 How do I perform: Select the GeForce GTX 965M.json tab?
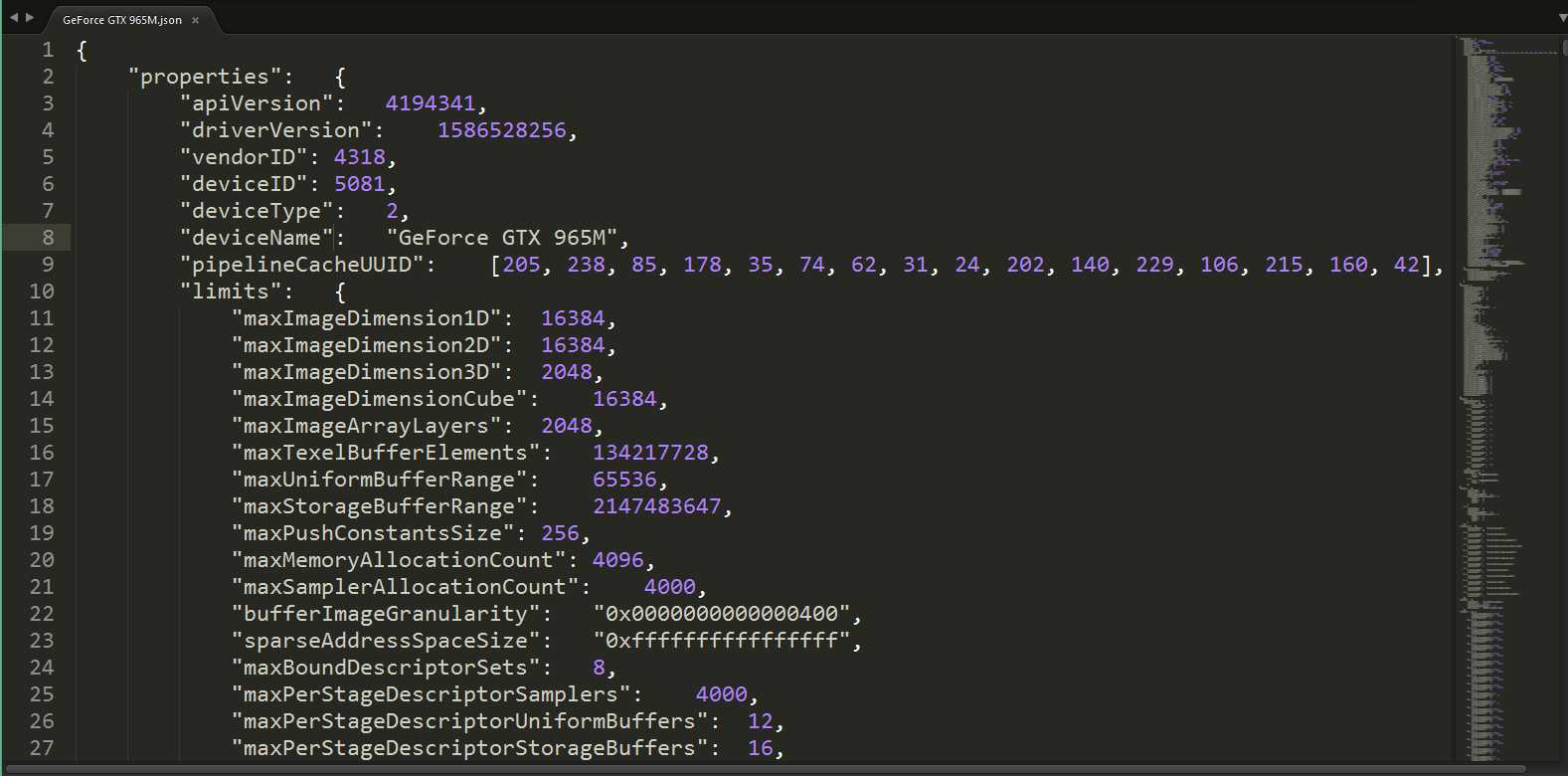pos(122,20)
